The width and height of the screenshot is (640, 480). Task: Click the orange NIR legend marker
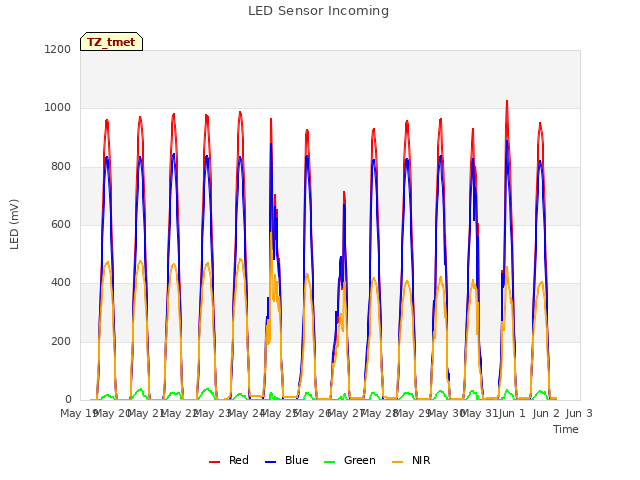pos(398,462)
